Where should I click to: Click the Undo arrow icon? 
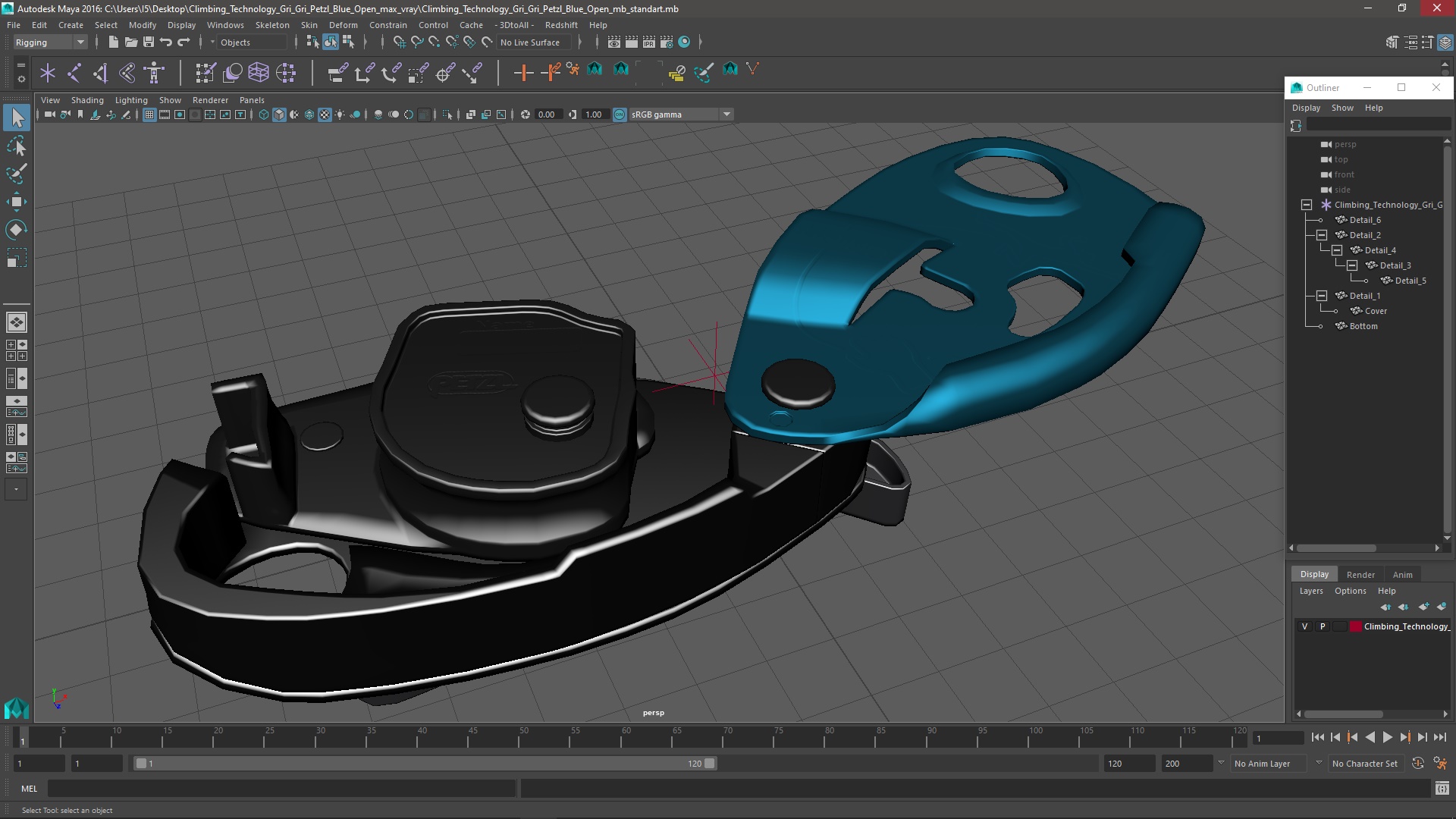pos(166,42)
